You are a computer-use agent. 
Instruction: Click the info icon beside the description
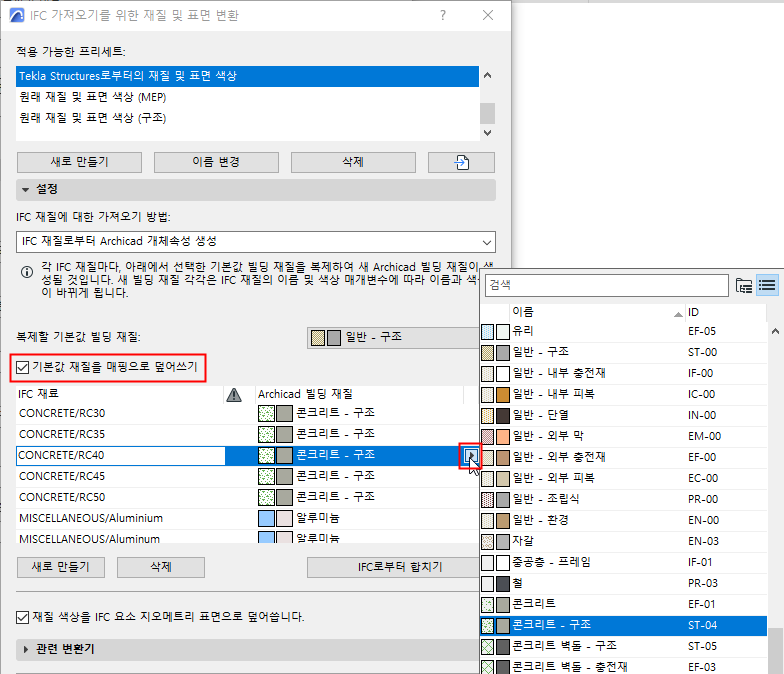pyautogui.click(x=26, y=272)
